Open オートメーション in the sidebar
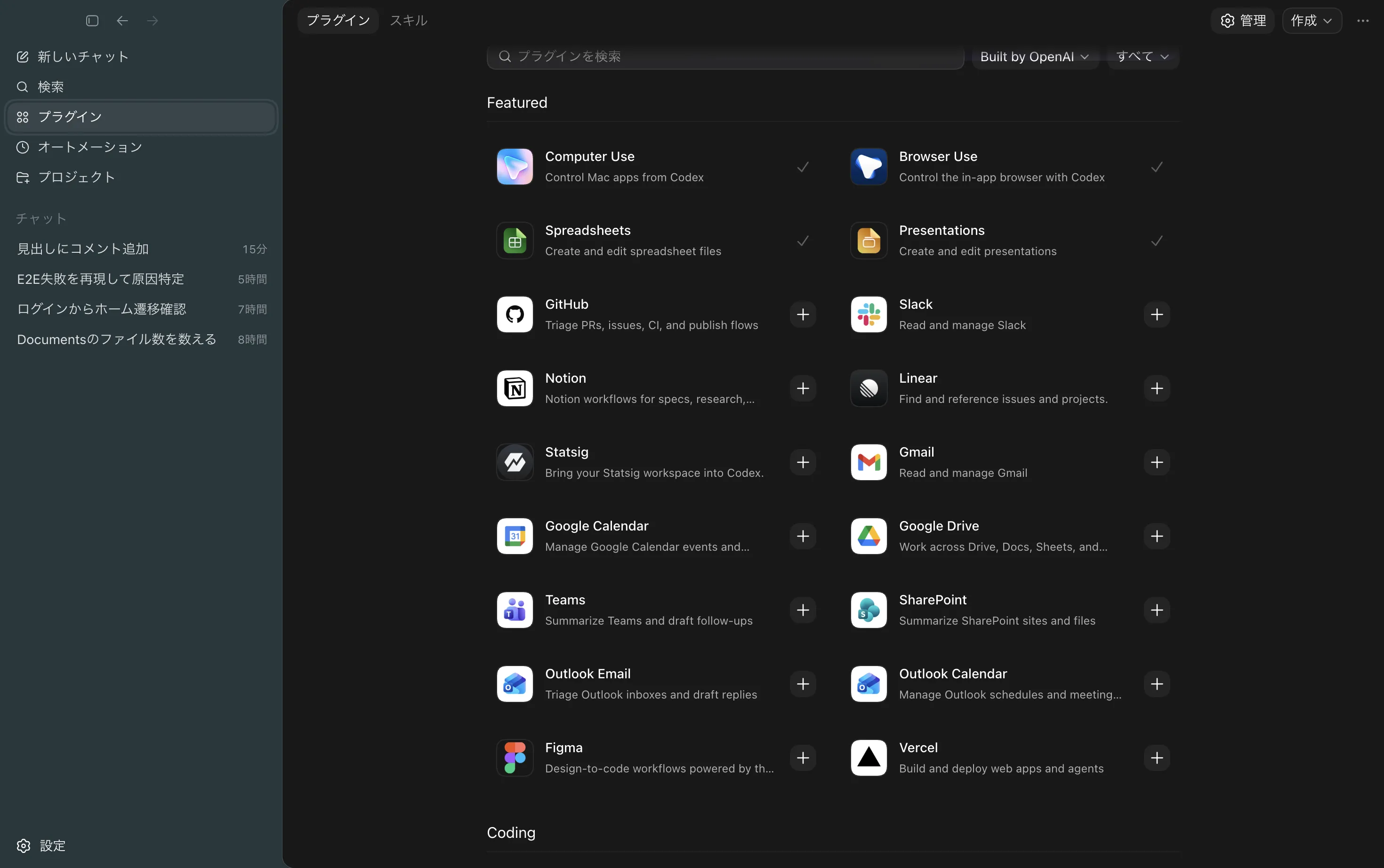 [x=141, y=147]
